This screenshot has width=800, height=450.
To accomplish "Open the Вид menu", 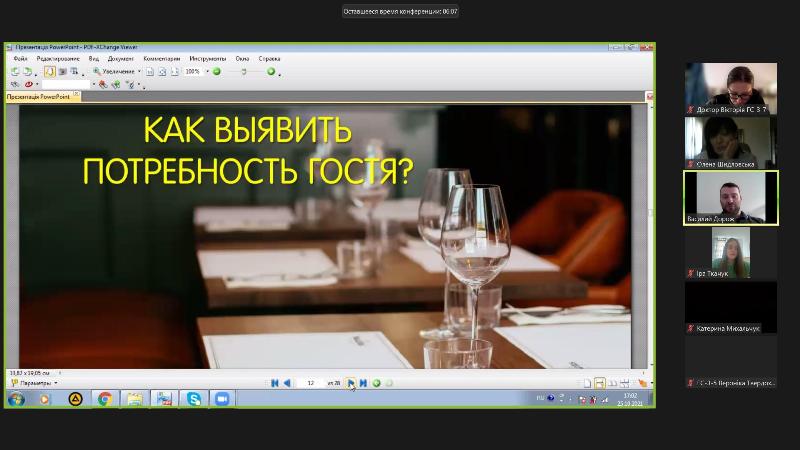I will (94, 59).
